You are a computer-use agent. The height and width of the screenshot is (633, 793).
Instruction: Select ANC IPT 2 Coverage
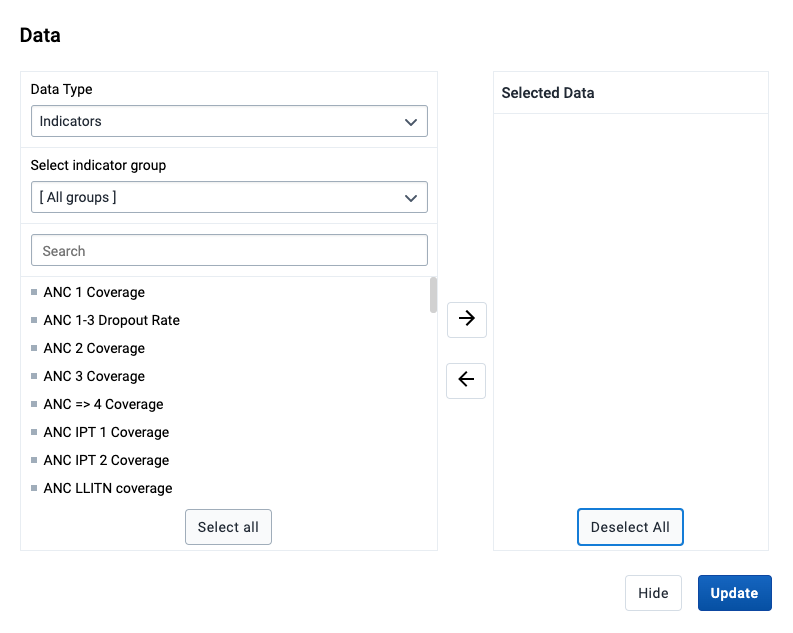click(106, 460)
